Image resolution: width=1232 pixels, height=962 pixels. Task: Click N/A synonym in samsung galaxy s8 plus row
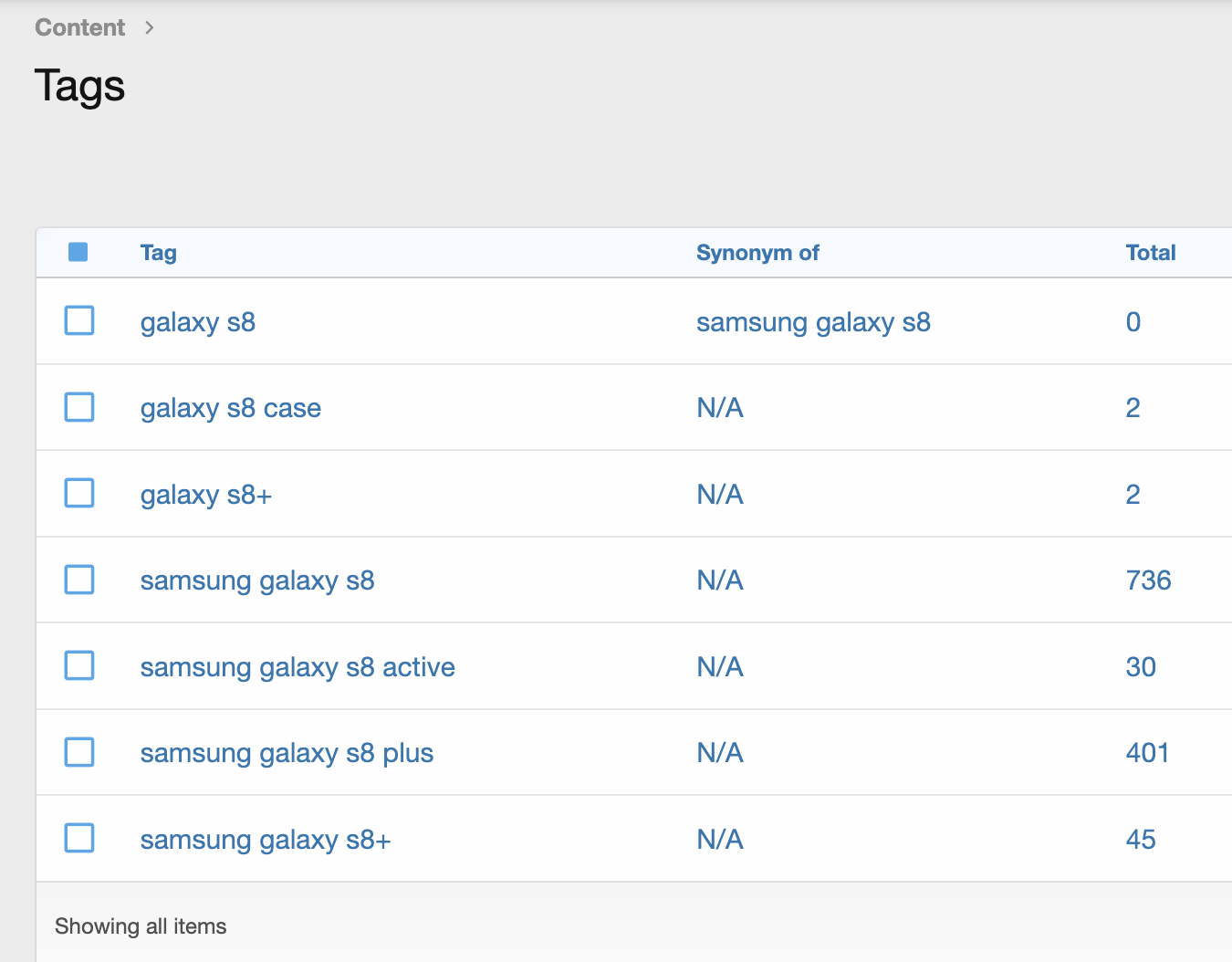pyautogui.click(x=720, y=753)
